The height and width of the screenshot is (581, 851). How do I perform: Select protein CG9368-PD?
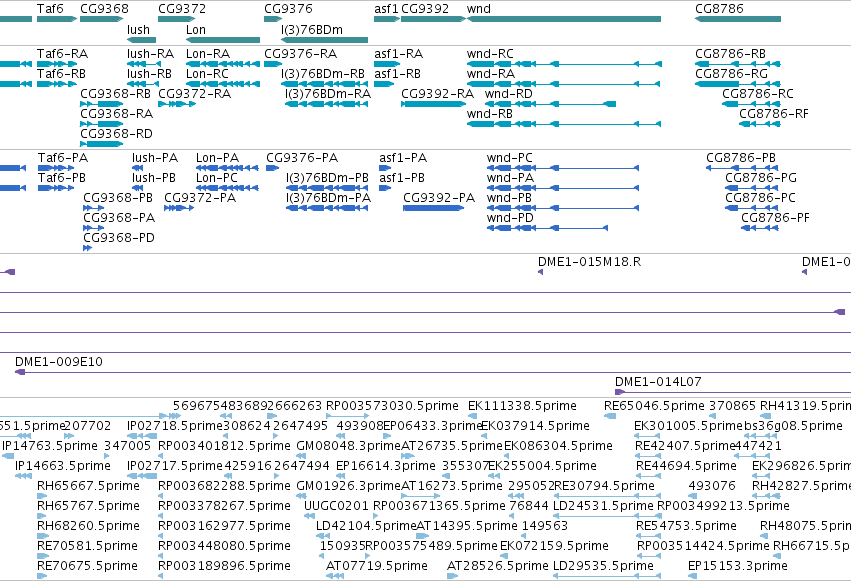click(x=119, y=238)
